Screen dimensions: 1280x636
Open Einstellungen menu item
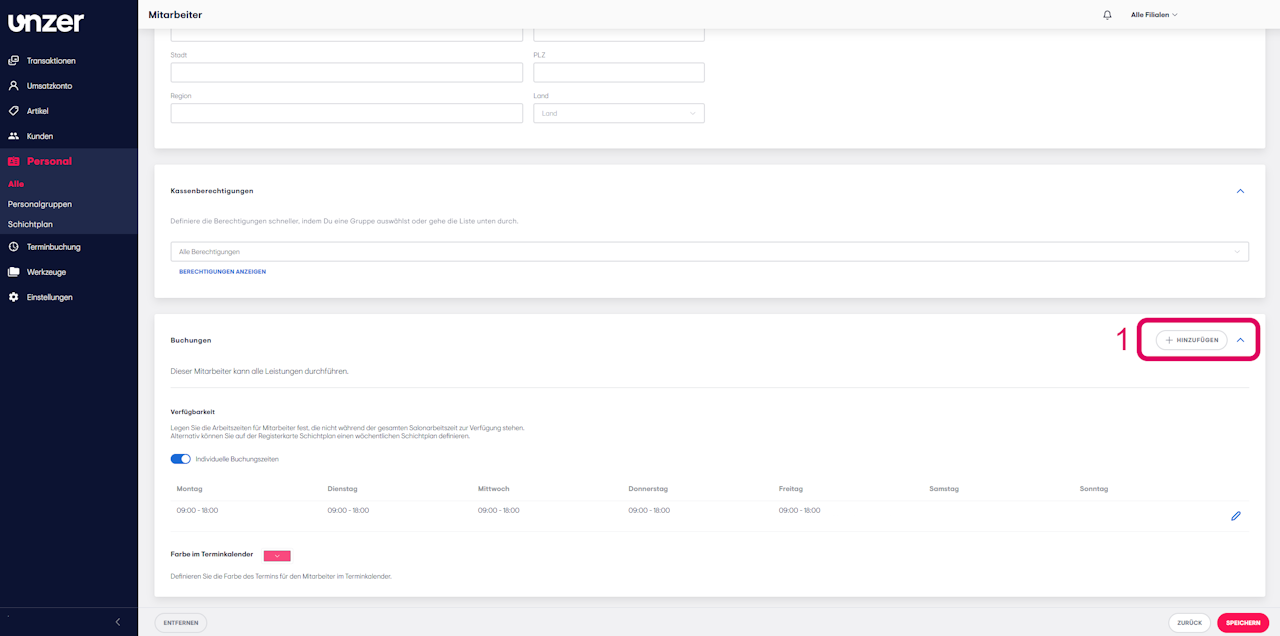(x=50, y=297)
